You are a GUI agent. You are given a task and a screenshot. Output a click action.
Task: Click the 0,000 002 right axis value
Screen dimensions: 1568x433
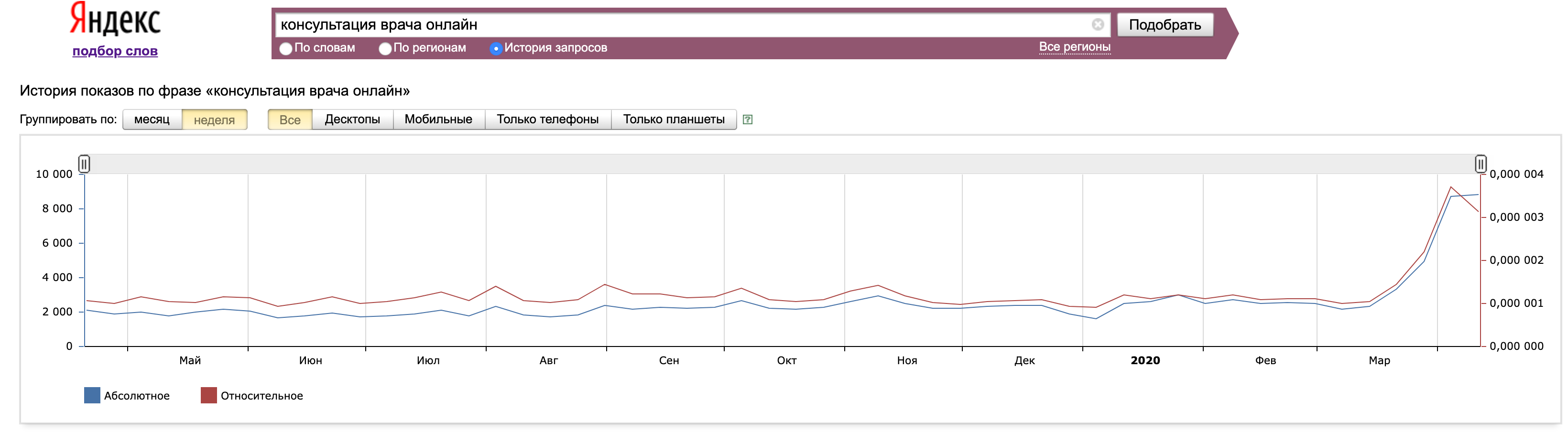click(x=1516, y=260)
